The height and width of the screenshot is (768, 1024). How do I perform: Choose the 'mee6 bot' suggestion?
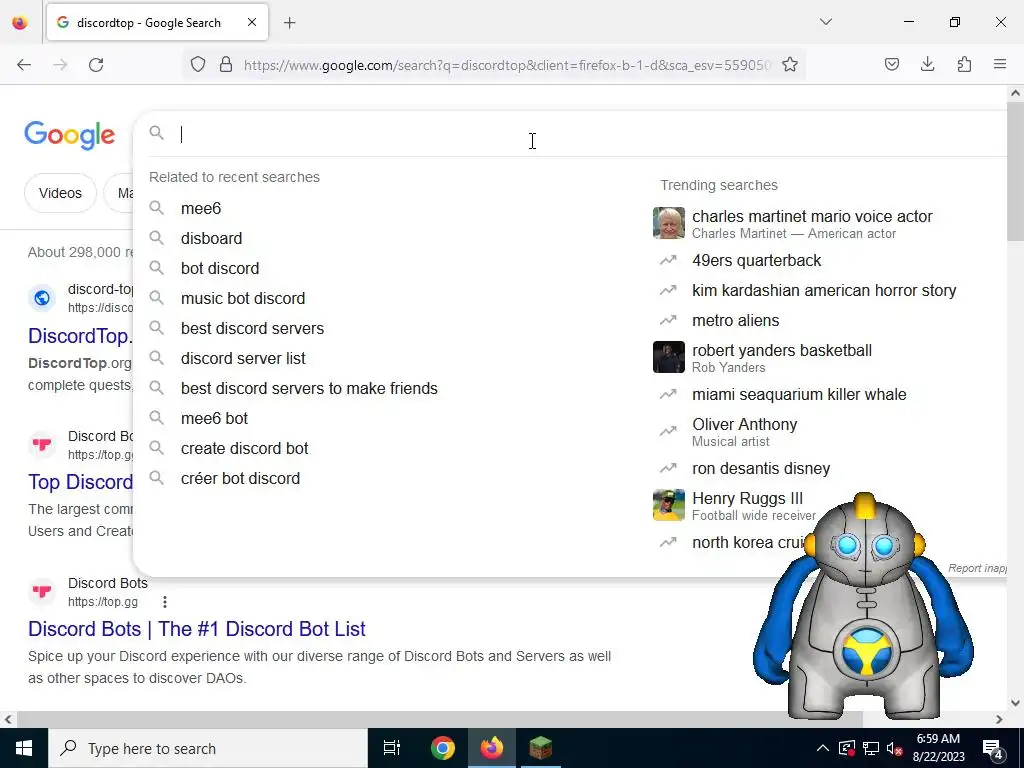[x=214, y=419]
